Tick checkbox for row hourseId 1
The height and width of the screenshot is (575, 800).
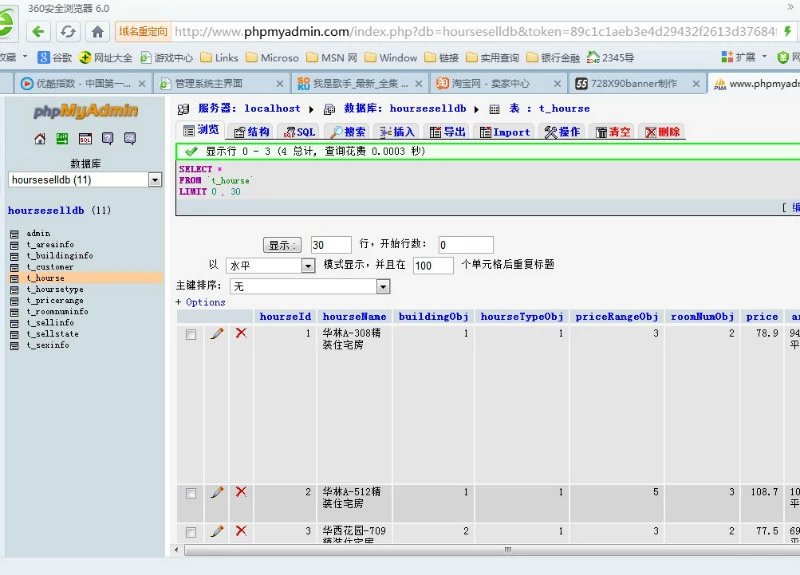coord(191,335)
